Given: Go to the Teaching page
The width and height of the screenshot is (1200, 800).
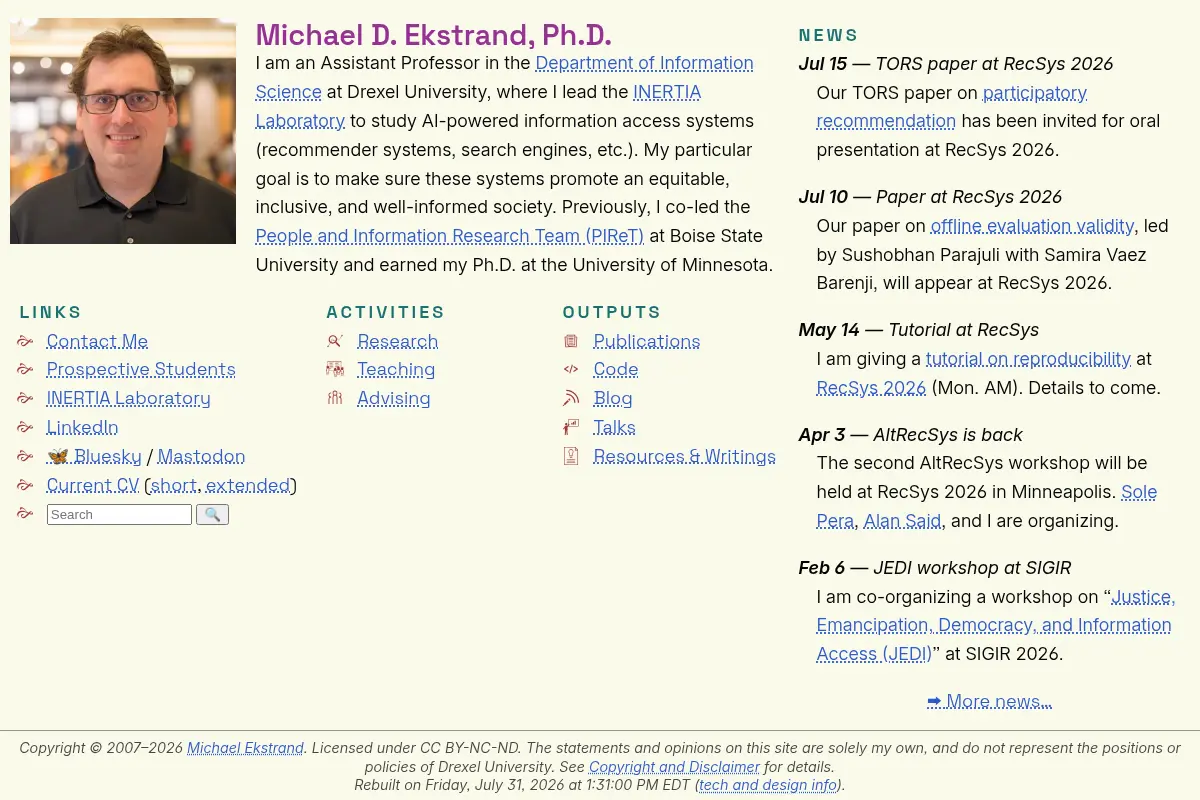Looking at the screenshot, I should (x=396, y=369).
